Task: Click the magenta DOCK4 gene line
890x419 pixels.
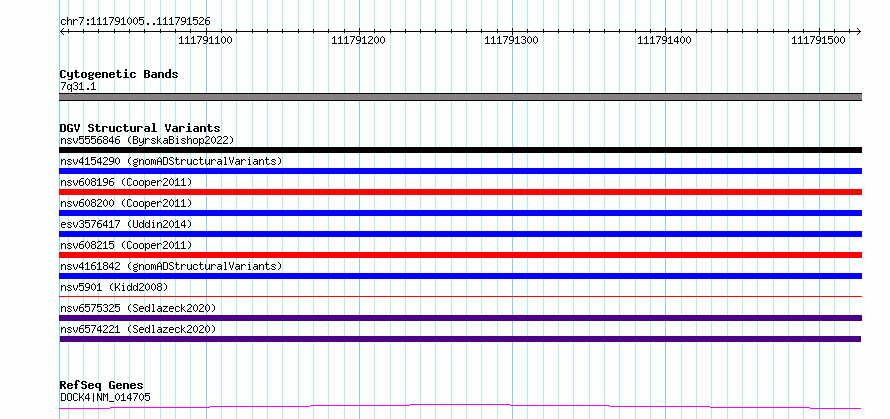Action: click(x=461, y=407)
